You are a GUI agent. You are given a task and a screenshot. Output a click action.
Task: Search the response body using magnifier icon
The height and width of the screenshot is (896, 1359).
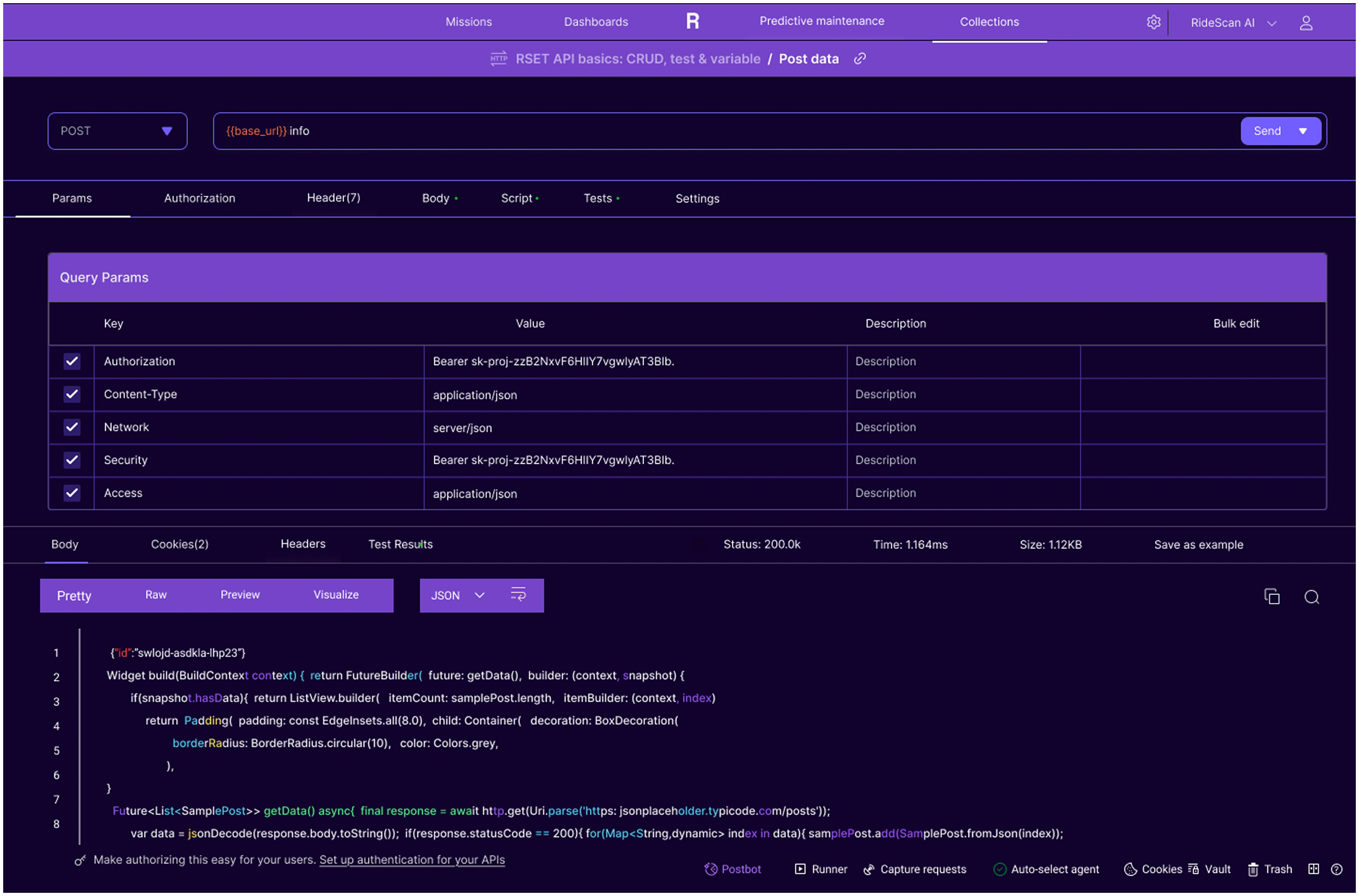click(1311, 597)
